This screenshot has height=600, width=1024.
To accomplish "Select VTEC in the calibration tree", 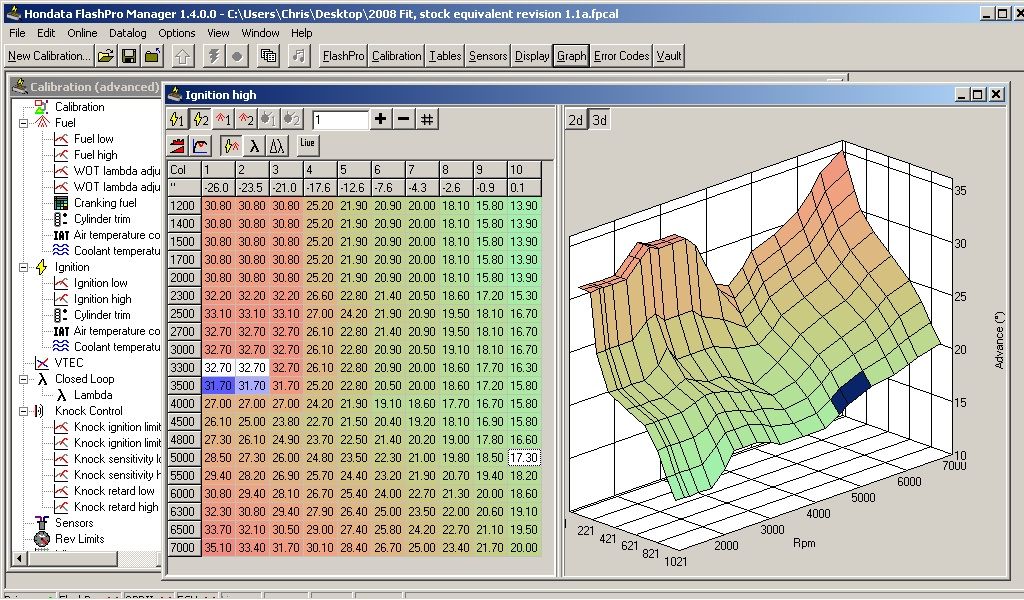I will tap(69, 363).
